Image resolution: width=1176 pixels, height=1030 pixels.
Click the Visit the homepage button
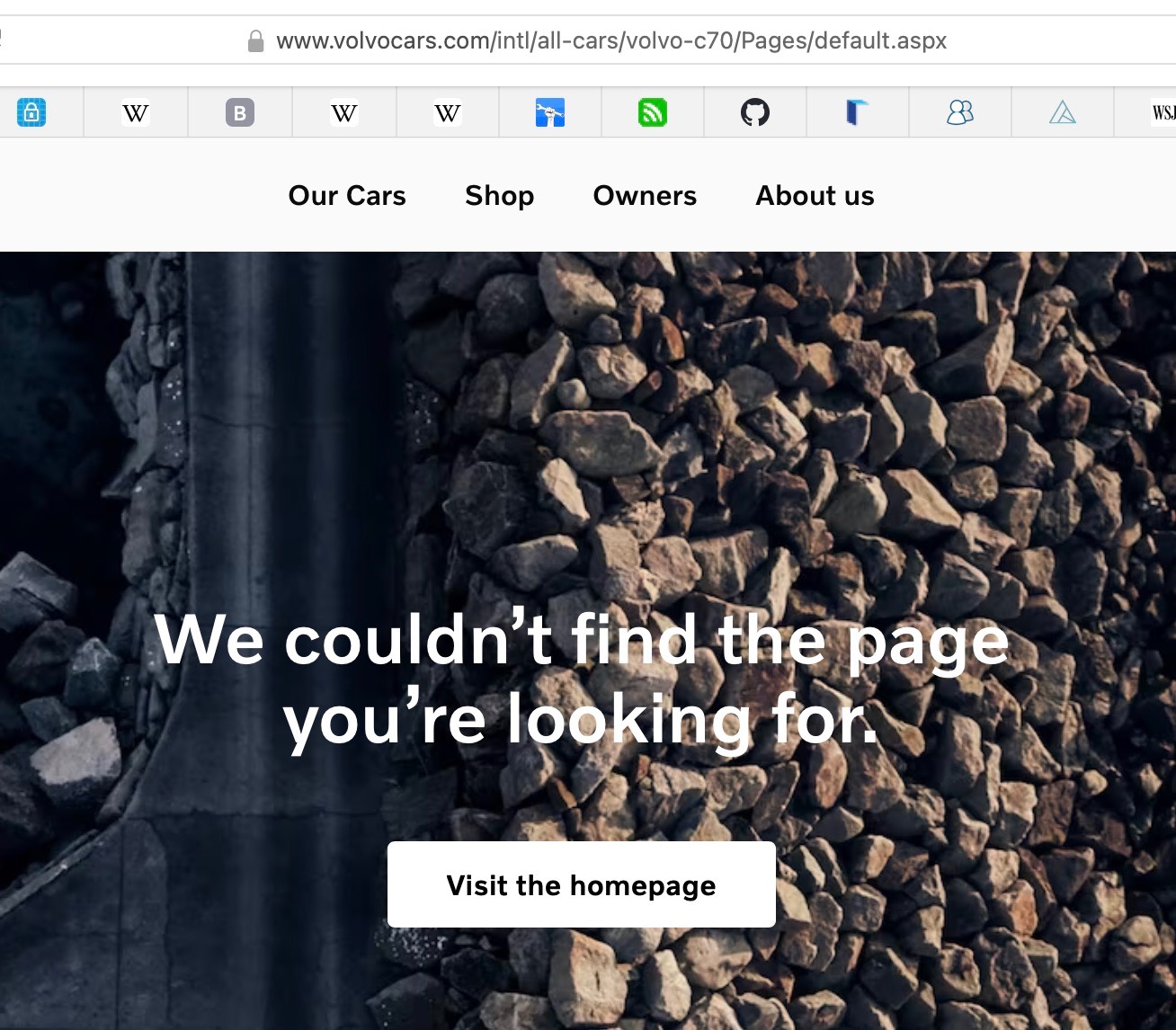click(581, 885)
